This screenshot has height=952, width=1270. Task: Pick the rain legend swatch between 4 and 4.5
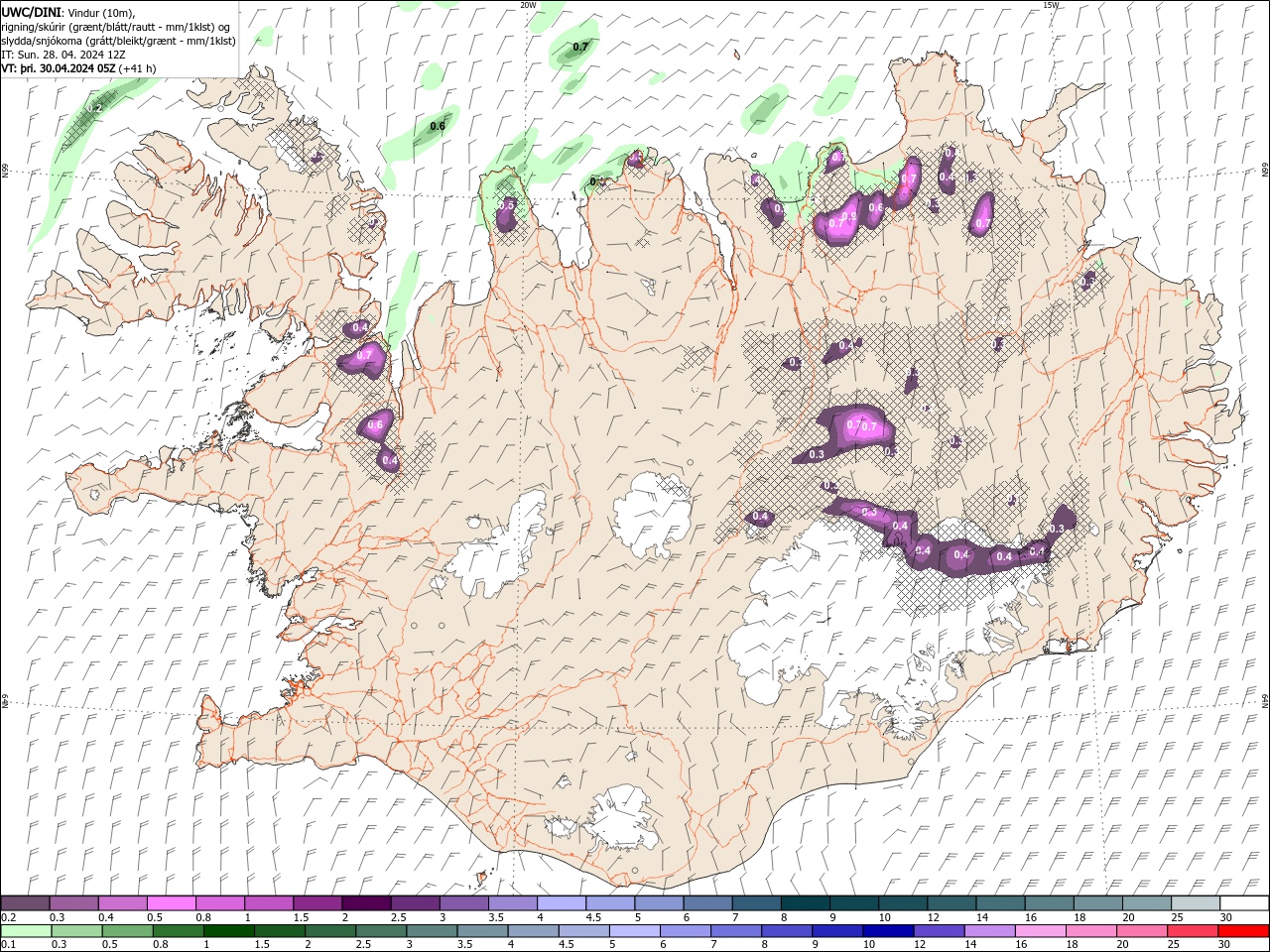tap(534, 931)
